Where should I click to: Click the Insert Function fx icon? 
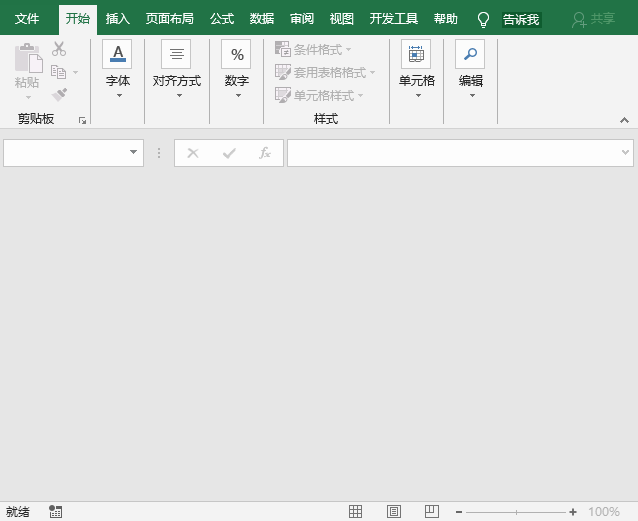pyautogui.click(x=265, y=153)
